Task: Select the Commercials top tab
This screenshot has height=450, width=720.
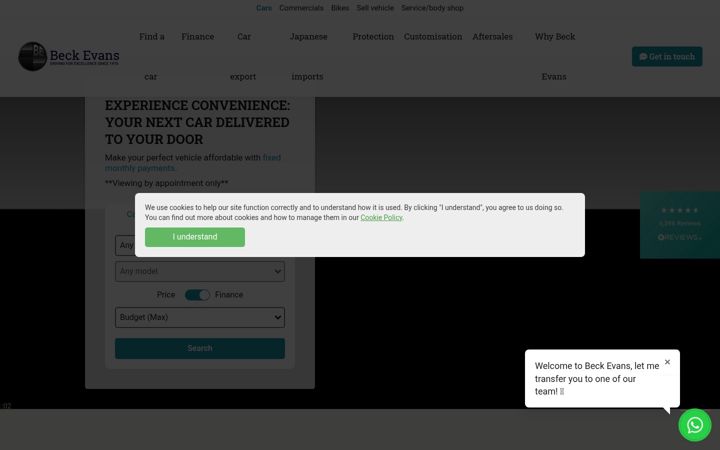Action: click(301, 8)
